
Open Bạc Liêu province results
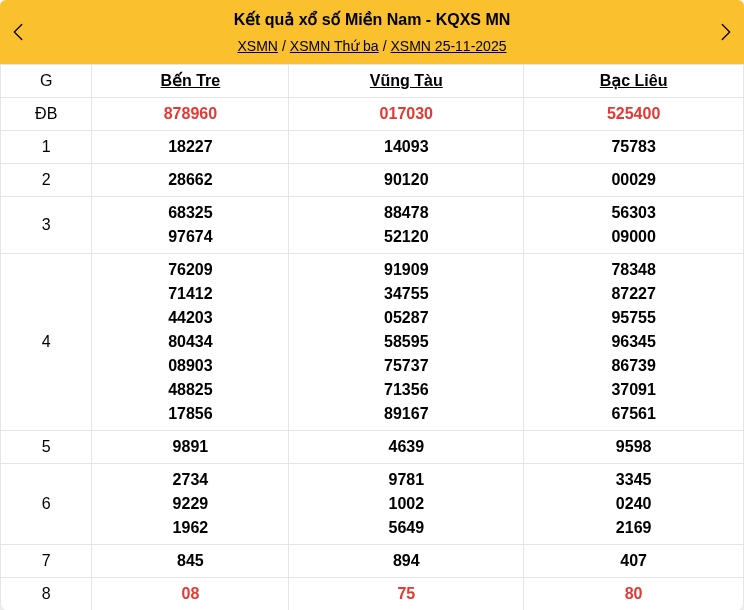pyautogui.click(x=633, y=81)
